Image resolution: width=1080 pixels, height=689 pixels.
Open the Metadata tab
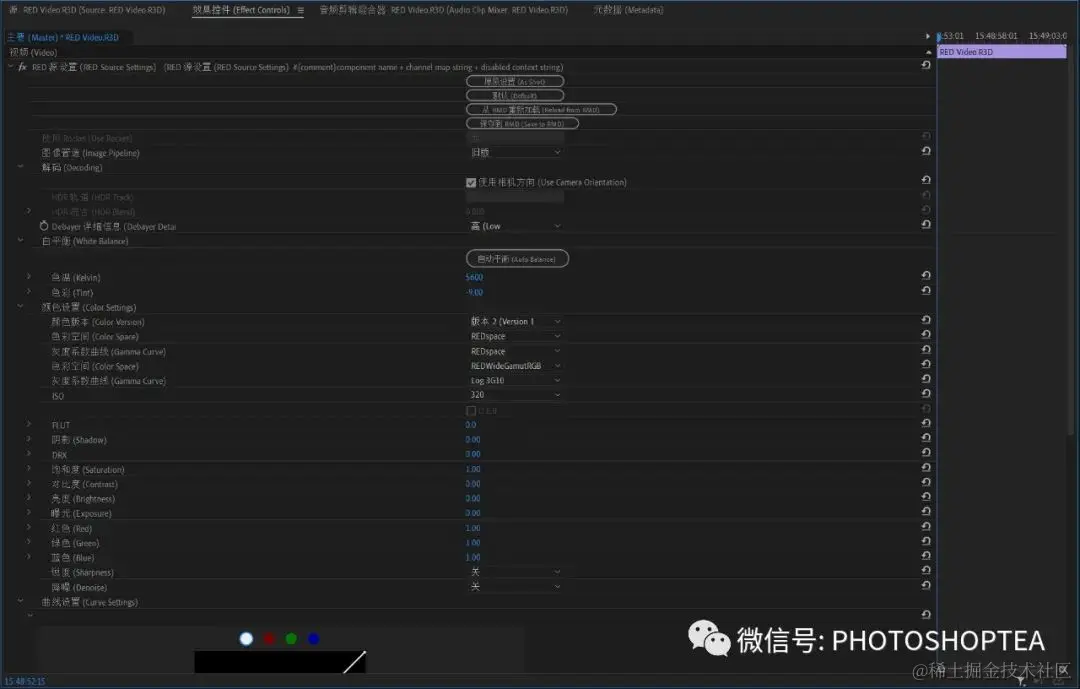pos(628,10)
